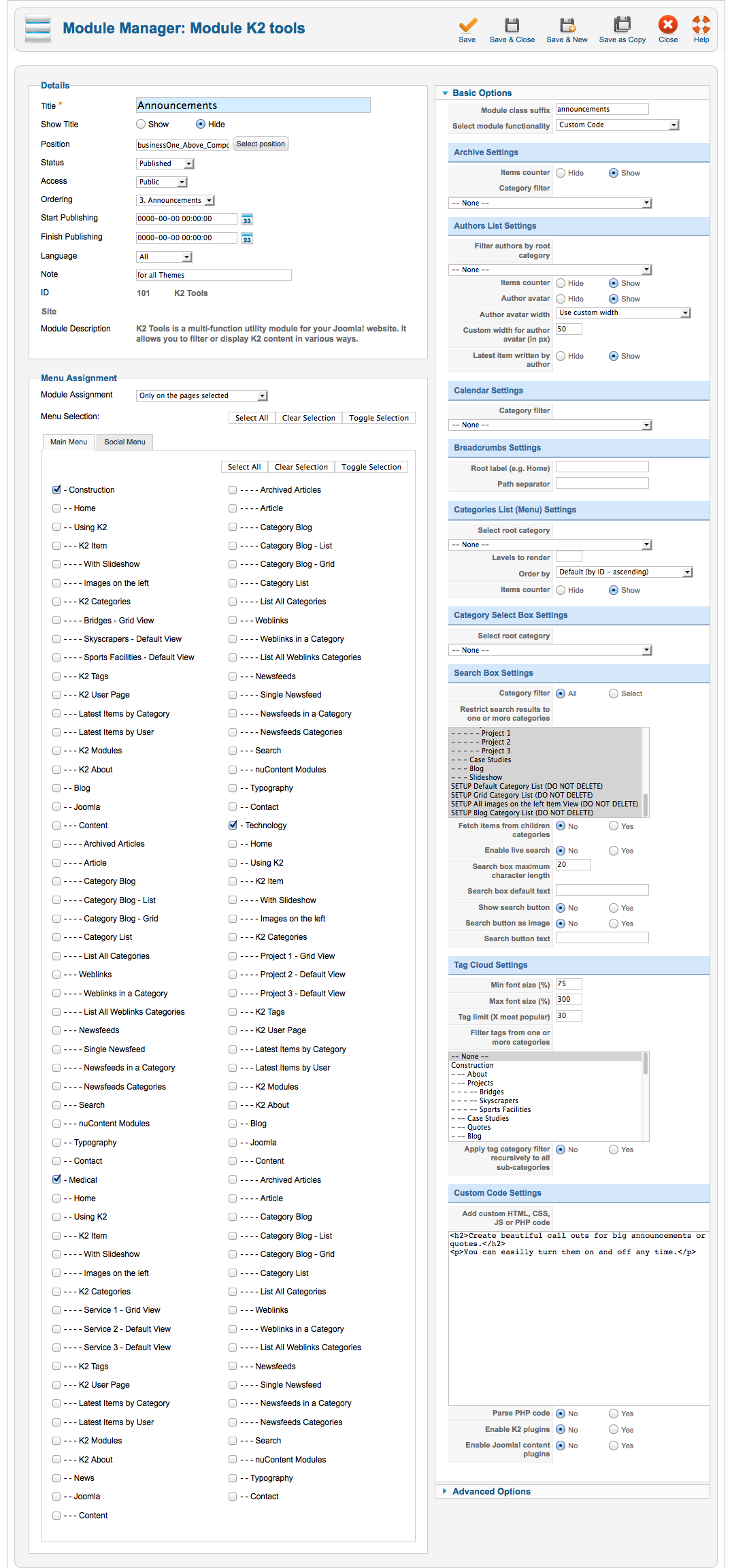Set Enable K2 plugins to Yes
The height and width of the screenshot is (1568, 732).
pos(614,1430)
